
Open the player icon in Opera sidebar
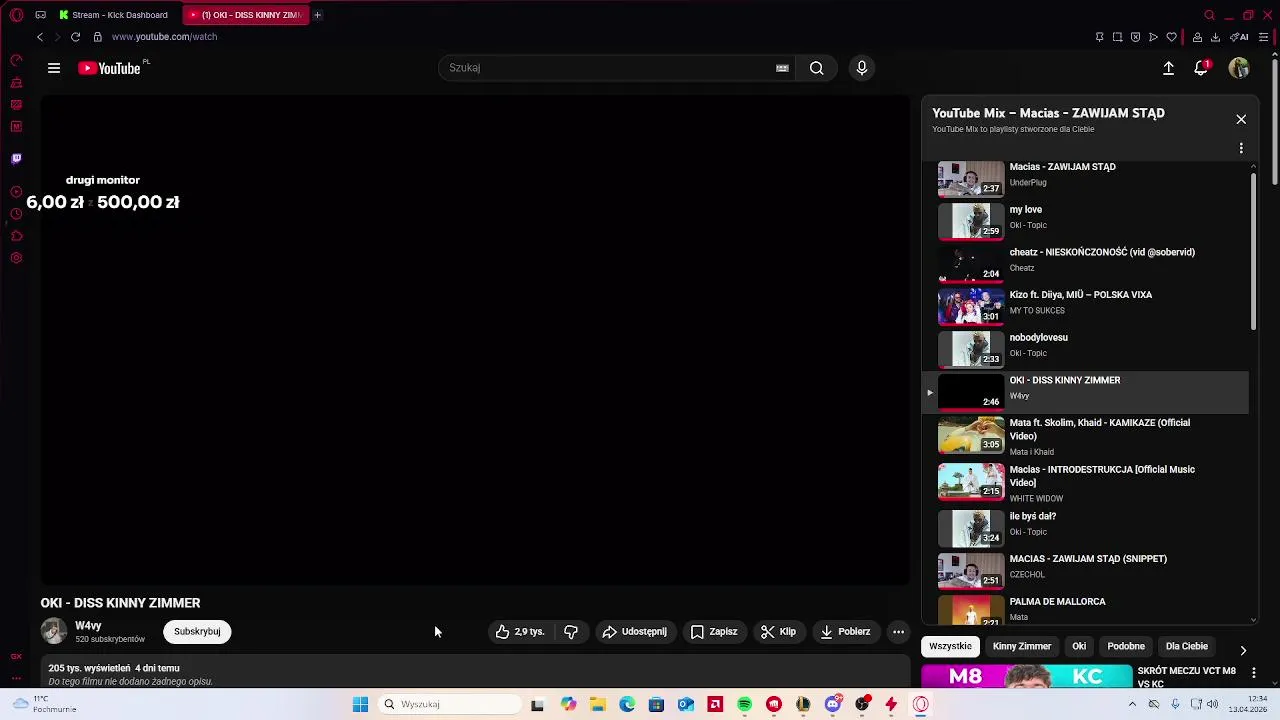point(16,192)
